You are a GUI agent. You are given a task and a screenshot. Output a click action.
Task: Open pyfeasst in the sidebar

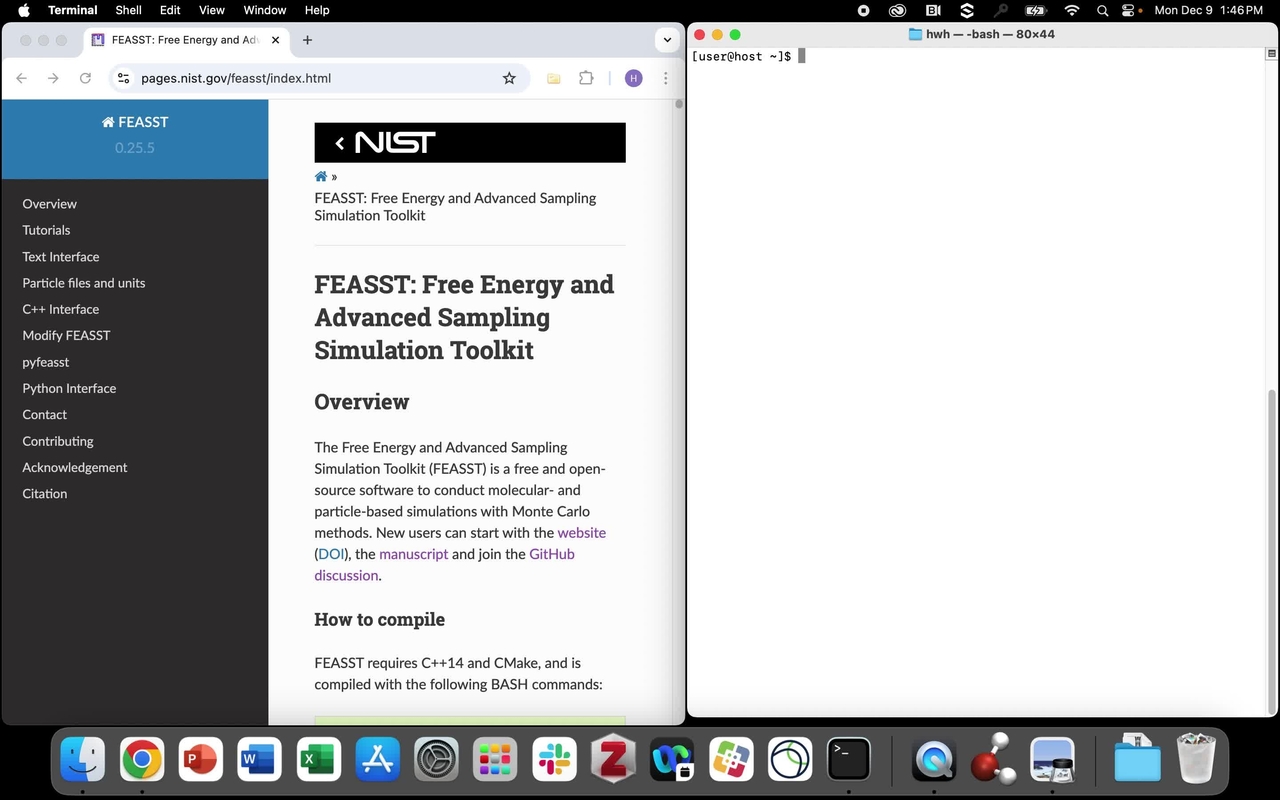46,362
